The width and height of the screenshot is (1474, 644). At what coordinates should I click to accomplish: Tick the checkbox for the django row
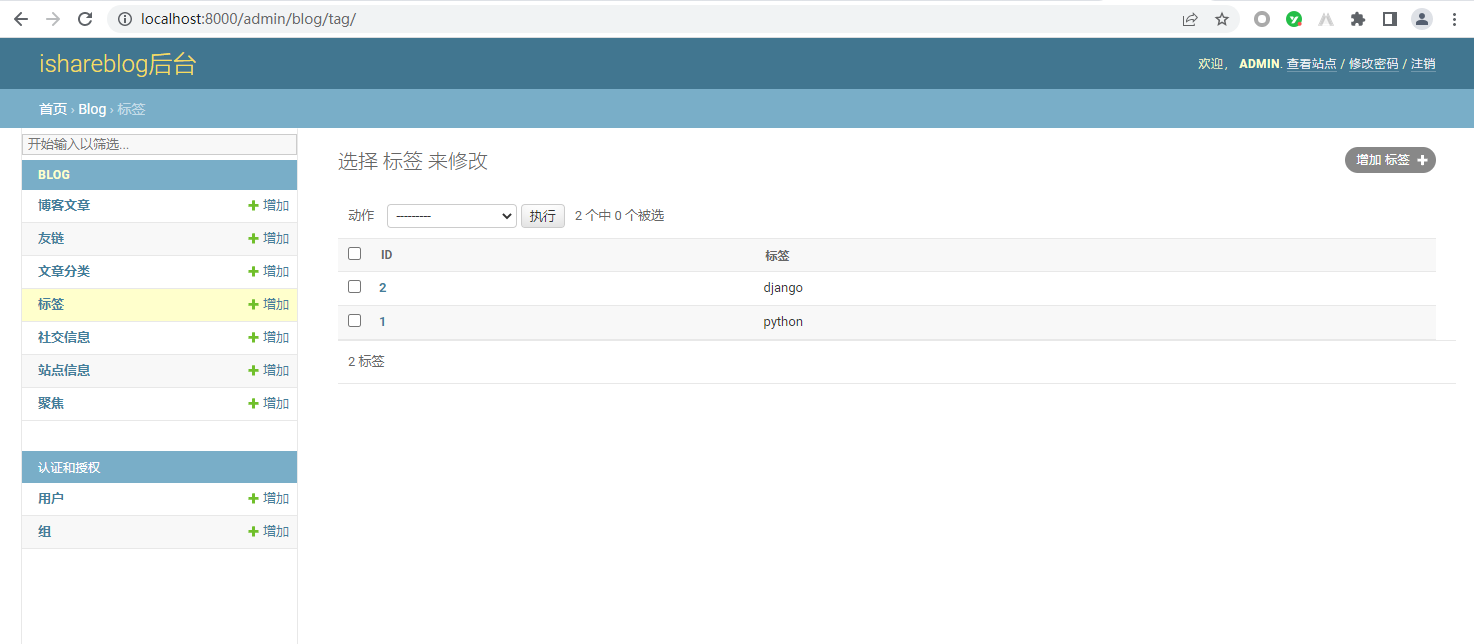click(354, 287)
